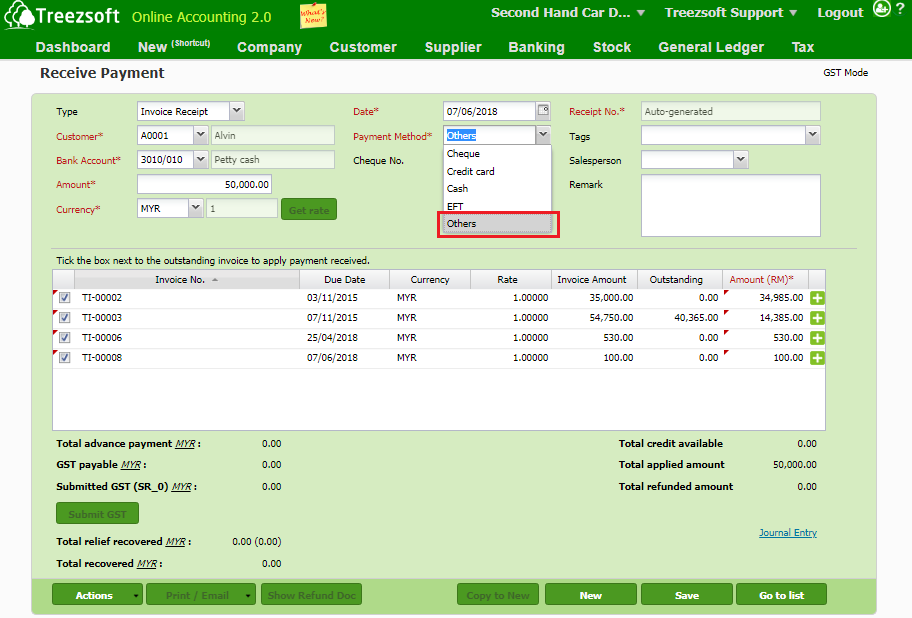Expand the Treezsoft Support menu
912x618 pixels.
(731, 13)
